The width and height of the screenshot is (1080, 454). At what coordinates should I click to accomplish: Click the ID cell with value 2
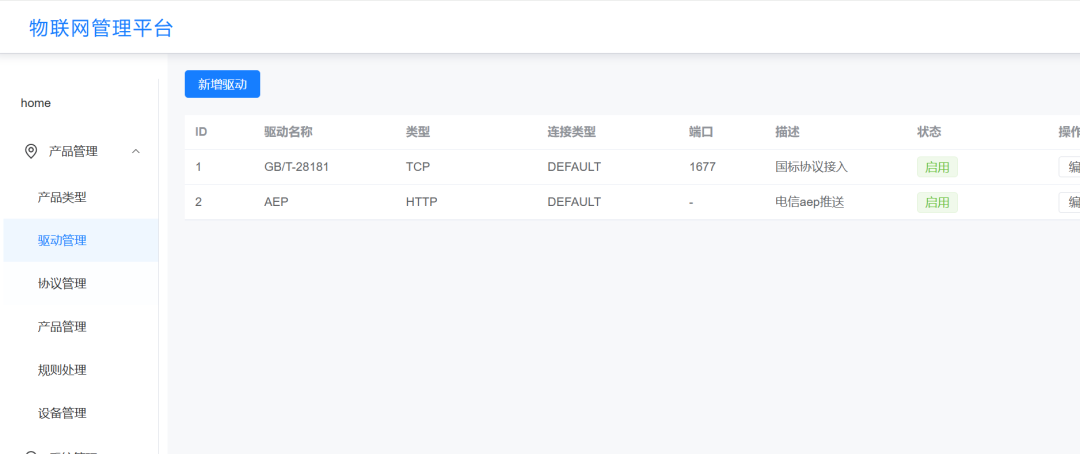click(x=198, y=203)
